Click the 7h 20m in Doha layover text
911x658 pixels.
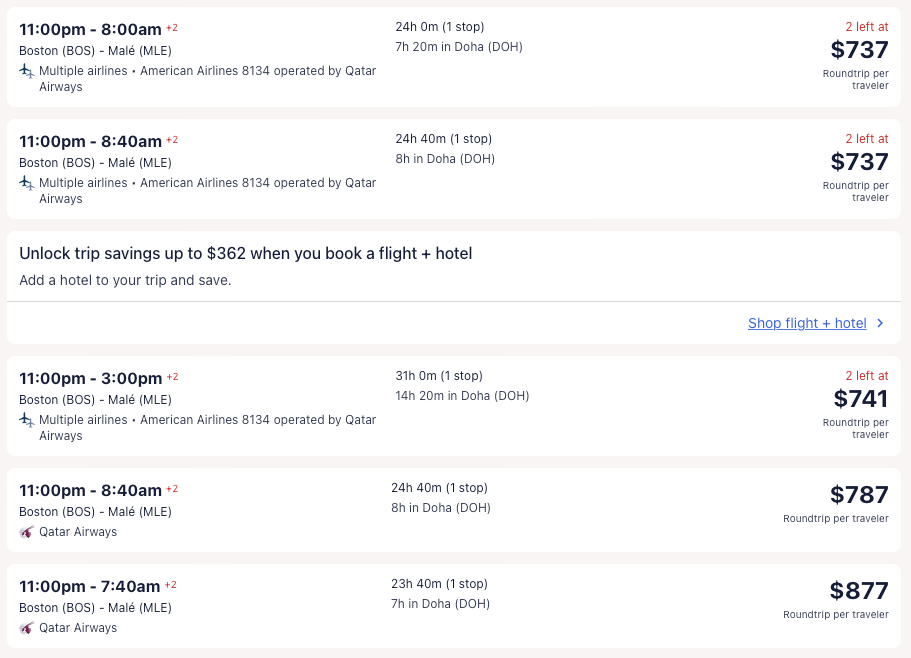[x=458, y=47]
